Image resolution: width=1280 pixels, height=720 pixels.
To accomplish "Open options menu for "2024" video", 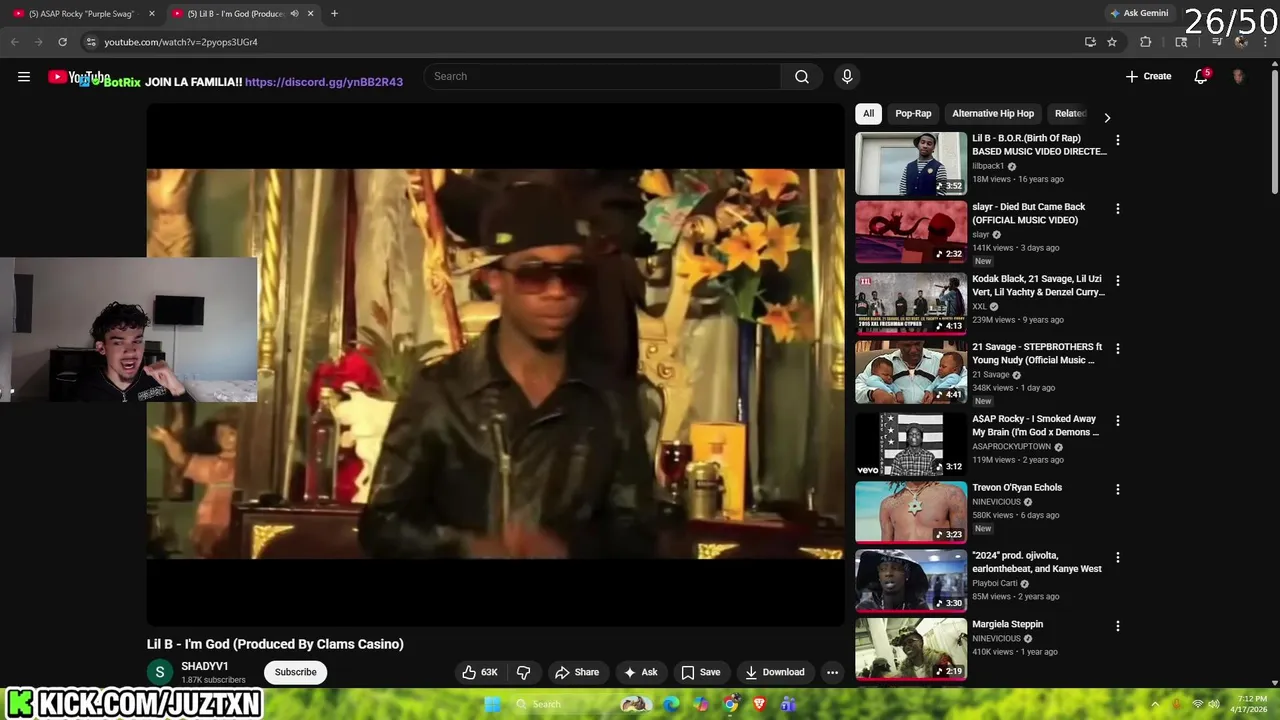I will (1118, 558).
